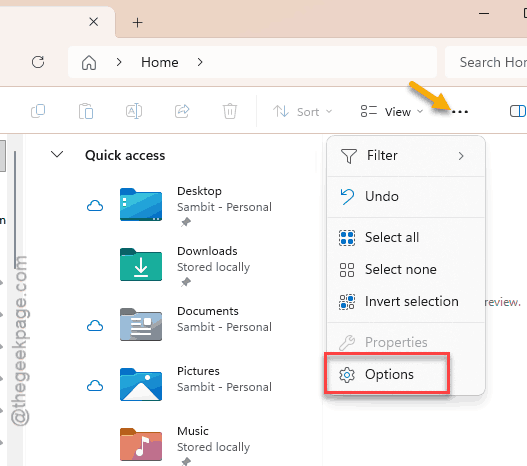This screenshot has width=527, height=466.
Task: Choose Invert selection from the menu
Action: pyautogui.click(x=406, y=301)
